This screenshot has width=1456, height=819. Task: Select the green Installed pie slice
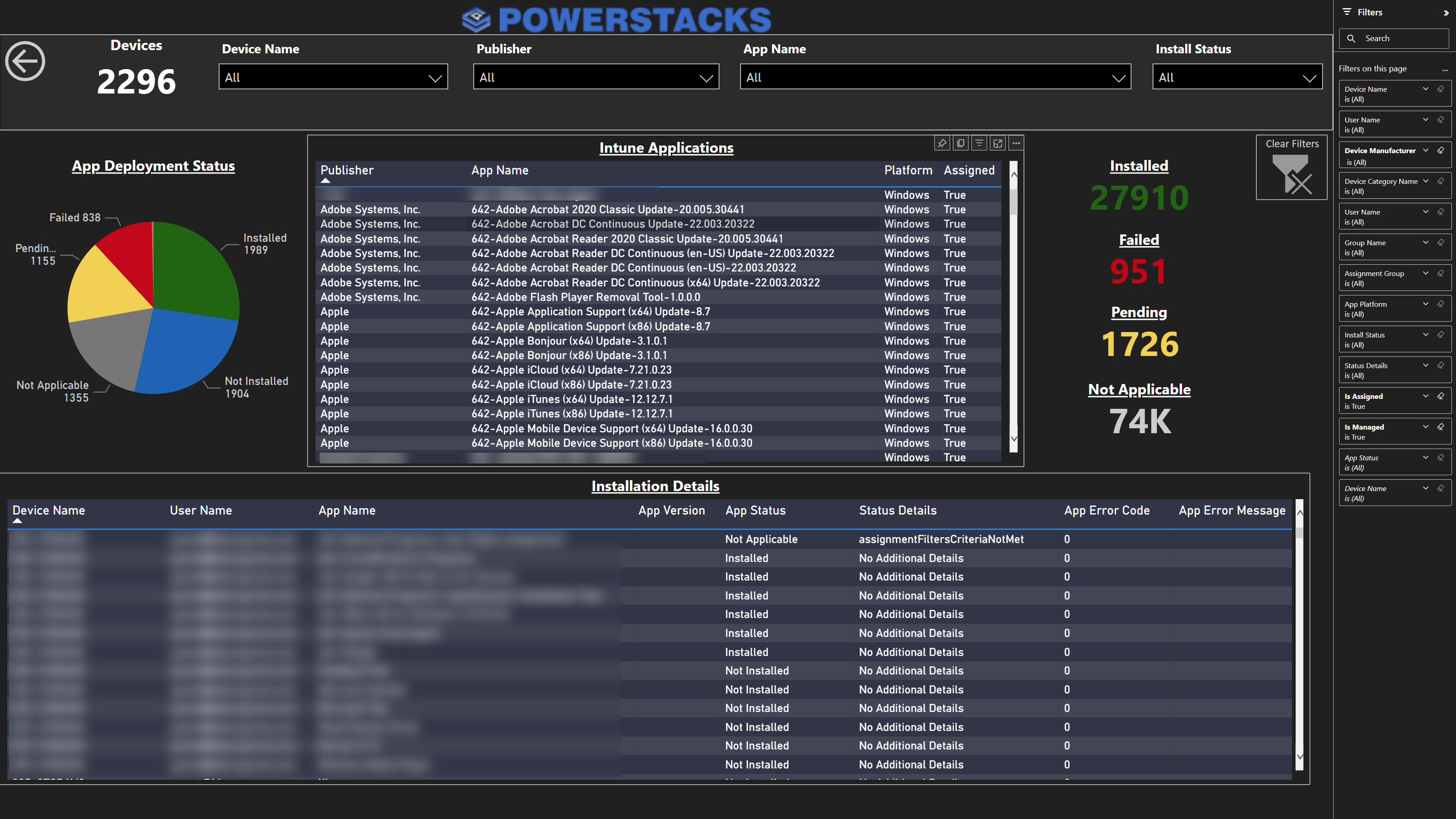pyautogui.click(x=195, y=271)
